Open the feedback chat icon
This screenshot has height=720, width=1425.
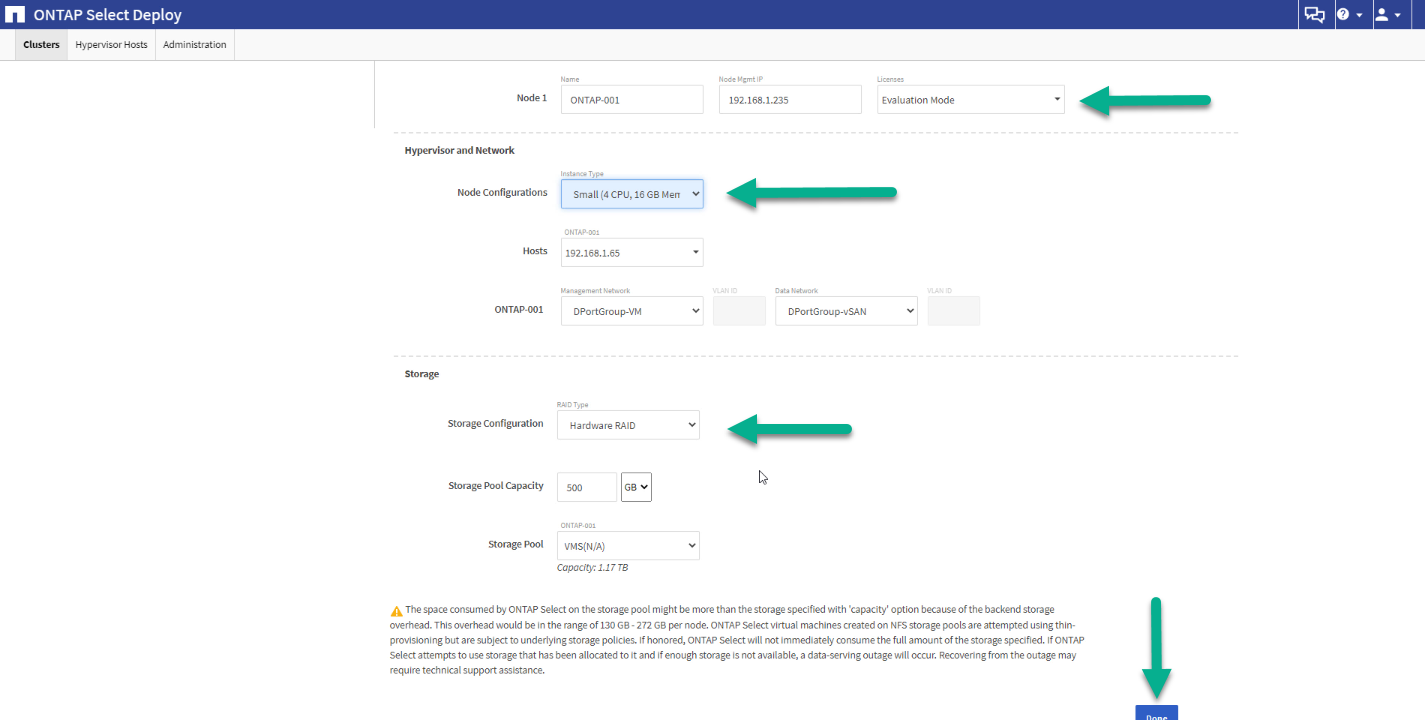click(x=1314, y=14)
